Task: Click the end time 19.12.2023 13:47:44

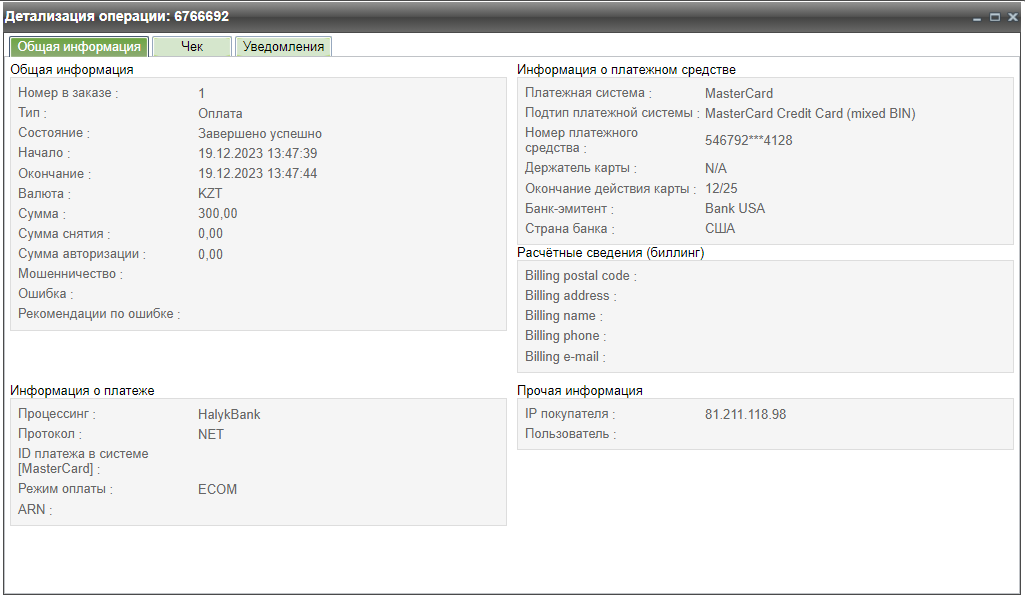Action: point(258,174)
